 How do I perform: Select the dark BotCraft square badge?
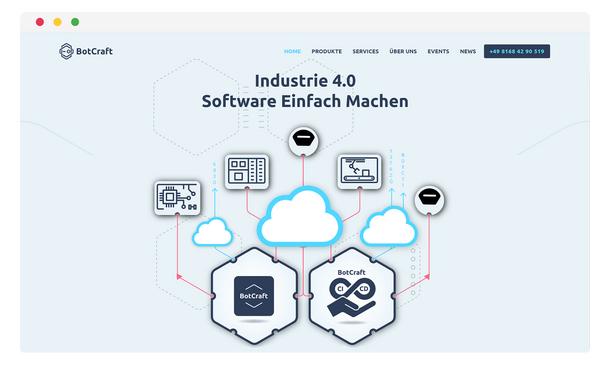click(254, 296)
